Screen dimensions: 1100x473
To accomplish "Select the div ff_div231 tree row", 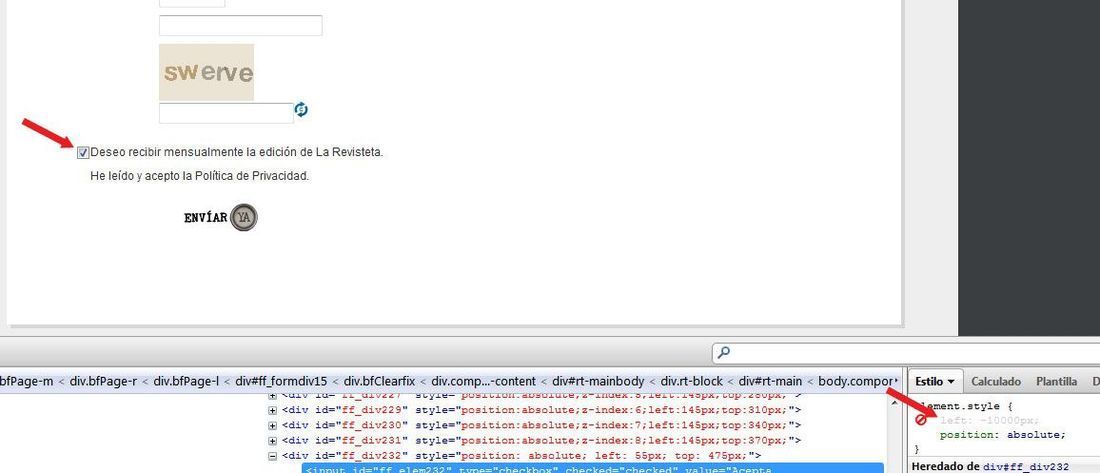I will point(542,441).
